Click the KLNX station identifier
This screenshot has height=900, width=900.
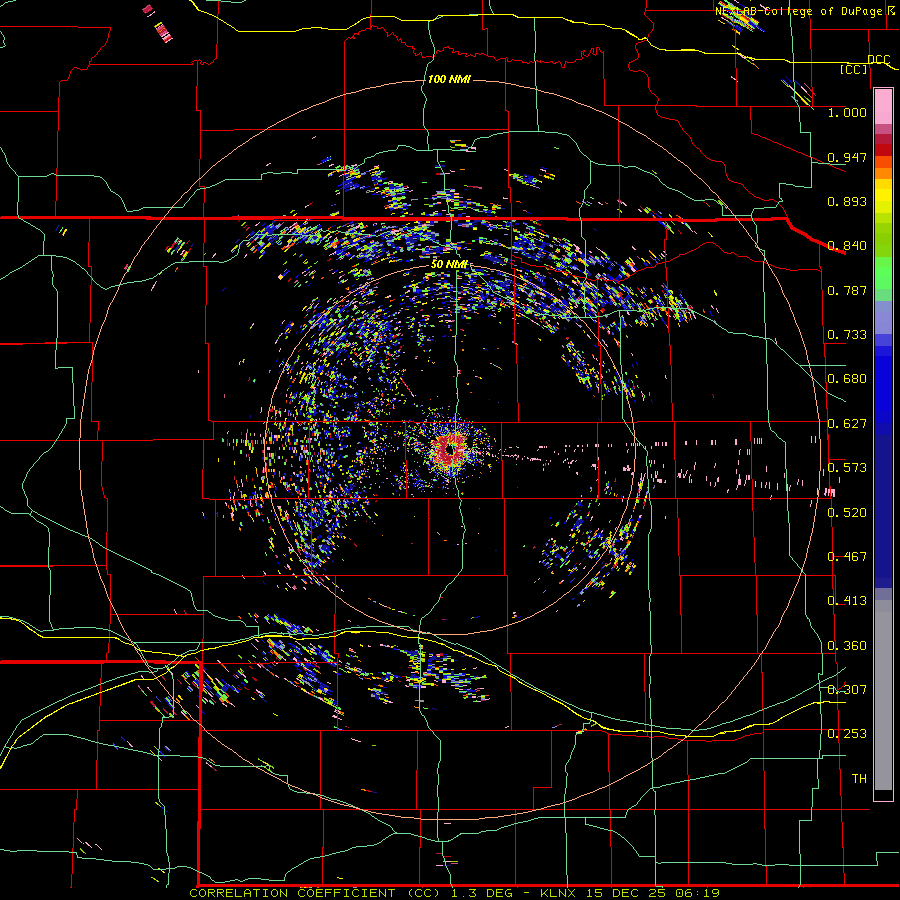point(557,893)
